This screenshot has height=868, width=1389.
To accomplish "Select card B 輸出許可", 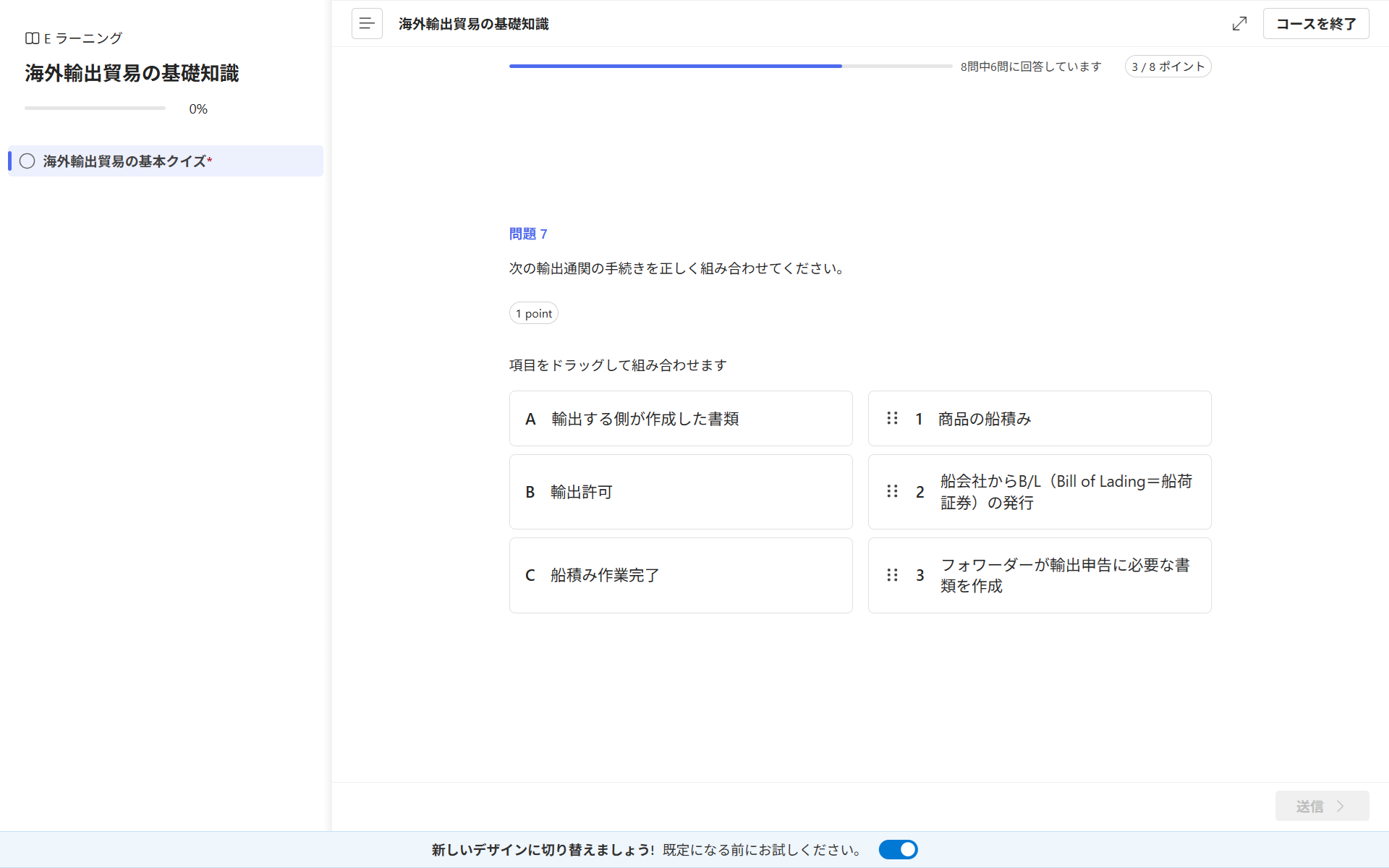I will (681, 492).
